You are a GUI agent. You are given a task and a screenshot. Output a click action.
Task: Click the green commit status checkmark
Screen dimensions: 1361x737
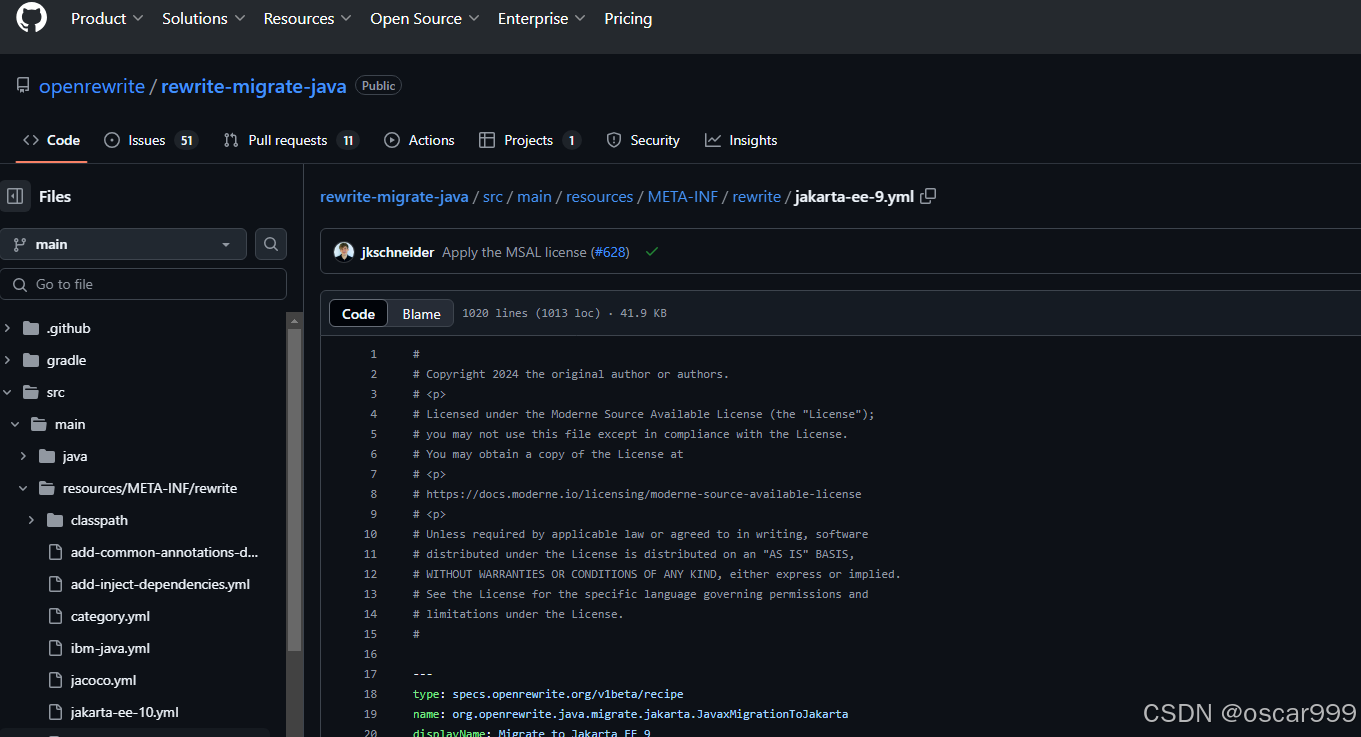[652, 252]
